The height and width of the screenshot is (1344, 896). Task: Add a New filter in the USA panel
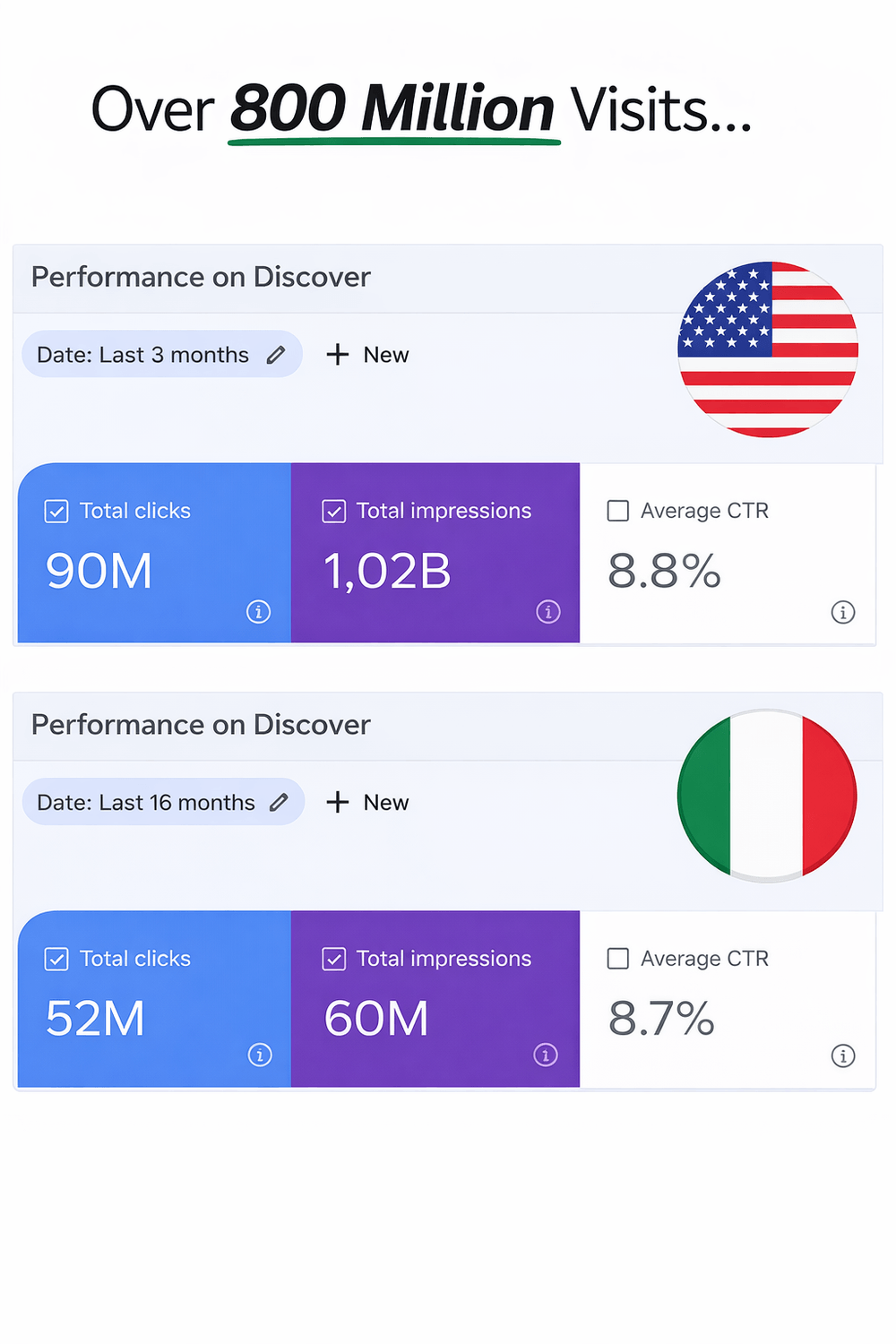[x=368, y=355]
